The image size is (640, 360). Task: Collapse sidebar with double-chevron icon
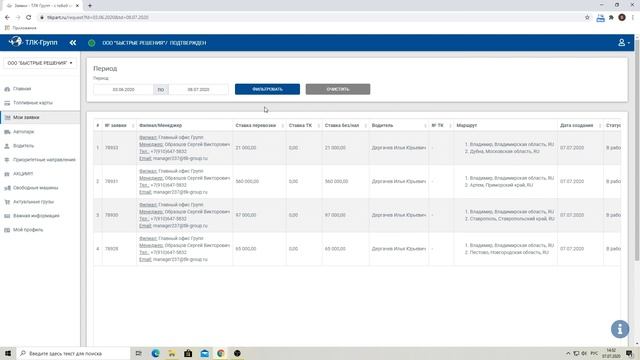tap(73, 42)
